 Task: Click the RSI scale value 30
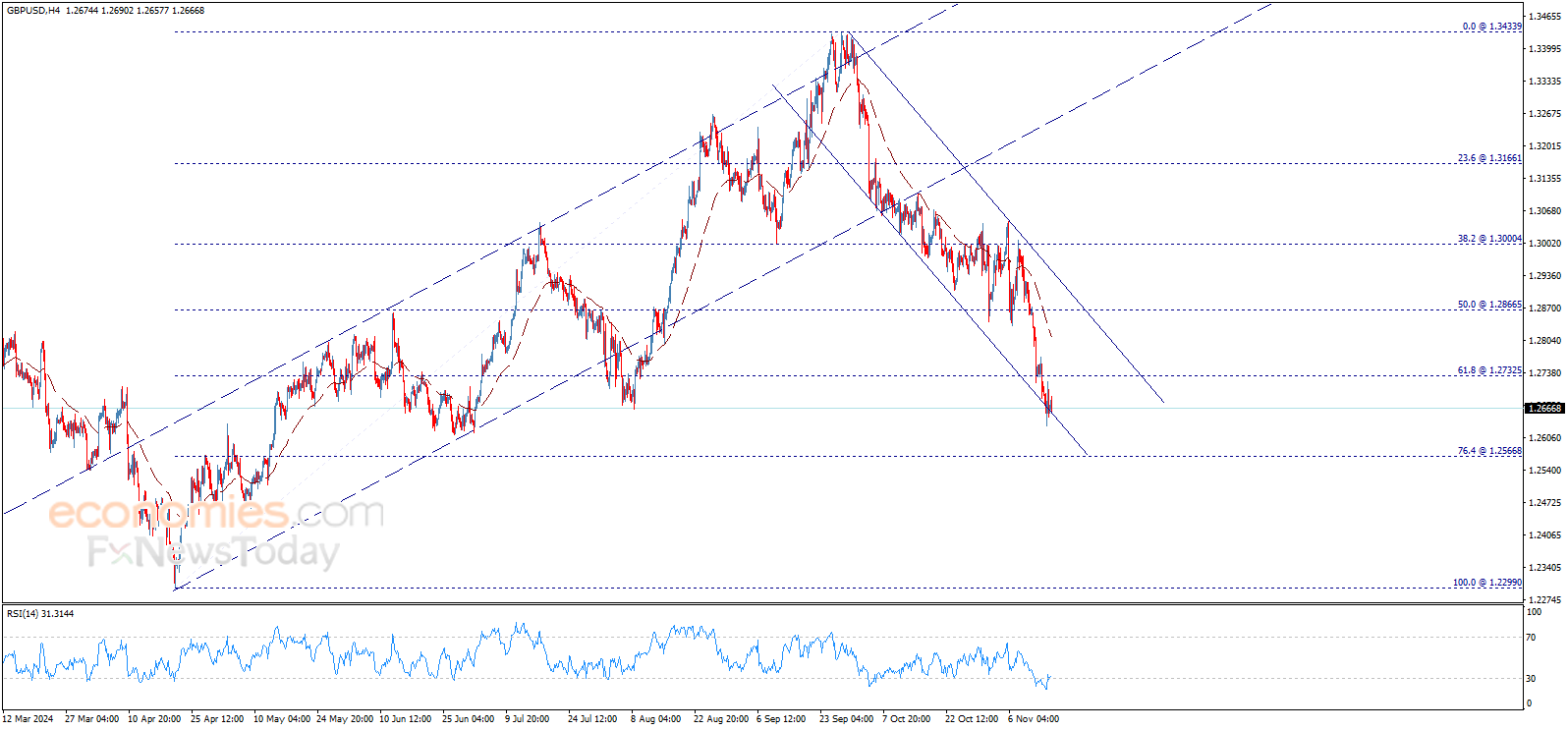[1532, 679]
